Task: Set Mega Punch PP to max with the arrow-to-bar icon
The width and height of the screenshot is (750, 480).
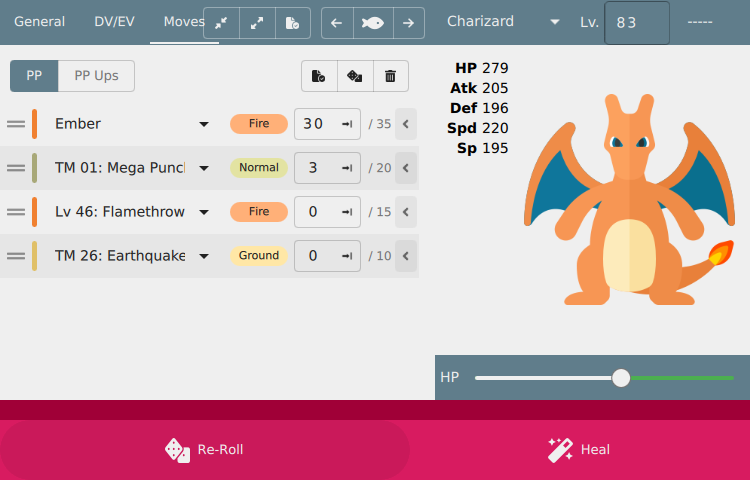Action: pyautogui.click(x=347, y=168)
